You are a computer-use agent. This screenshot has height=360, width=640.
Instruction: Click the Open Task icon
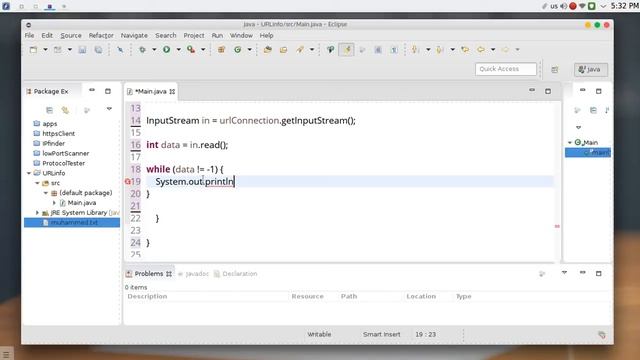(x=284, y=50)
